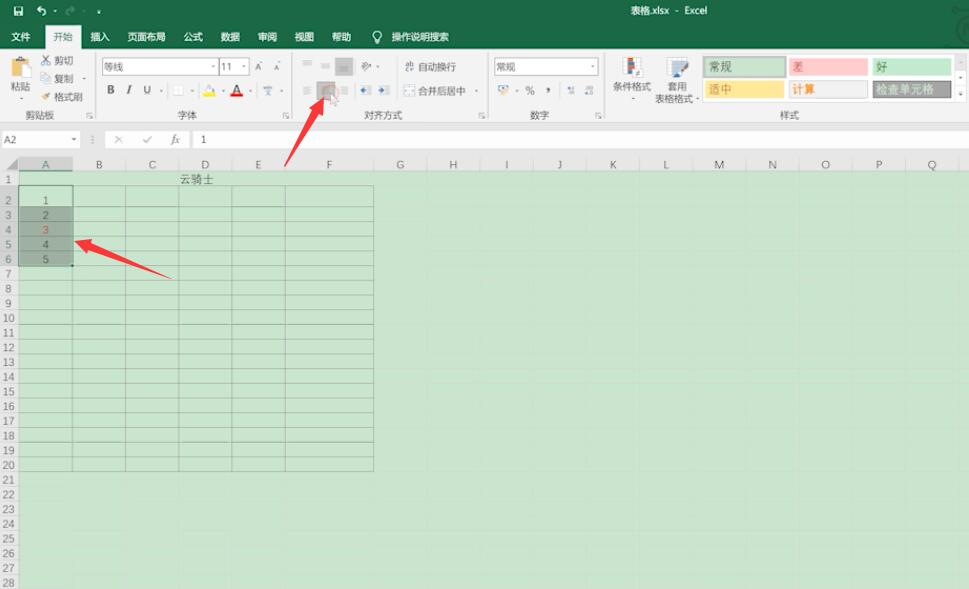Open the Merge and Center dropdown arrow
Viewport: 969px width, 589px height.
[x=476, y=91]
